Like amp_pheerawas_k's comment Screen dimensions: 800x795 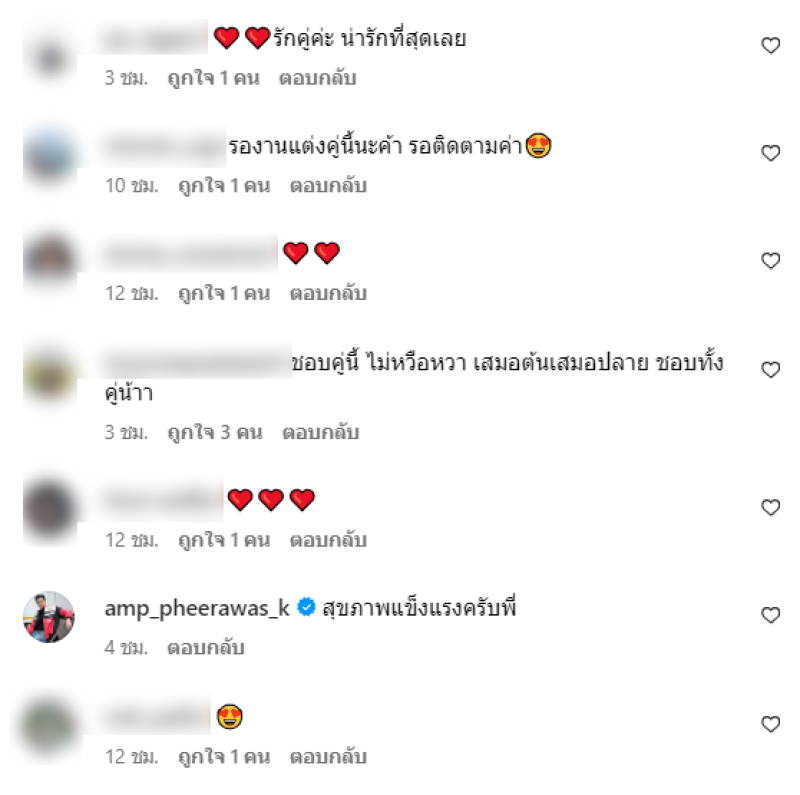point(770,615)
